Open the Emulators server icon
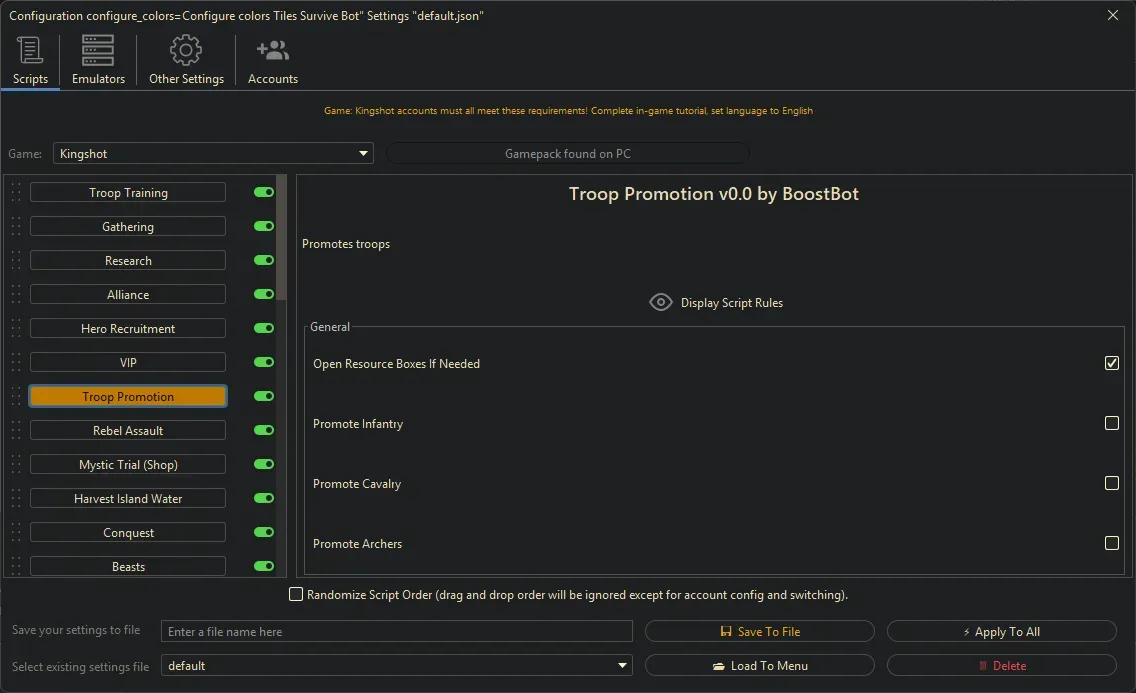This screenshot has height=693, width=1136. 98,51
